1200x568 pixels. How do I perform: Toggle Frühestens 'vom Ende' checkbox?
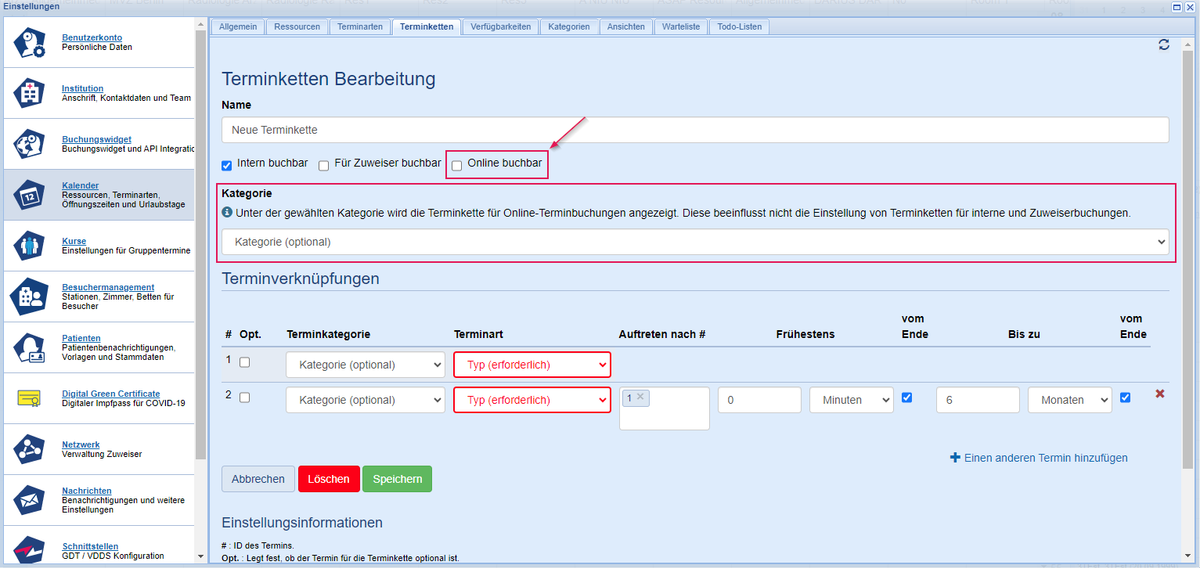tap(907, 397)
